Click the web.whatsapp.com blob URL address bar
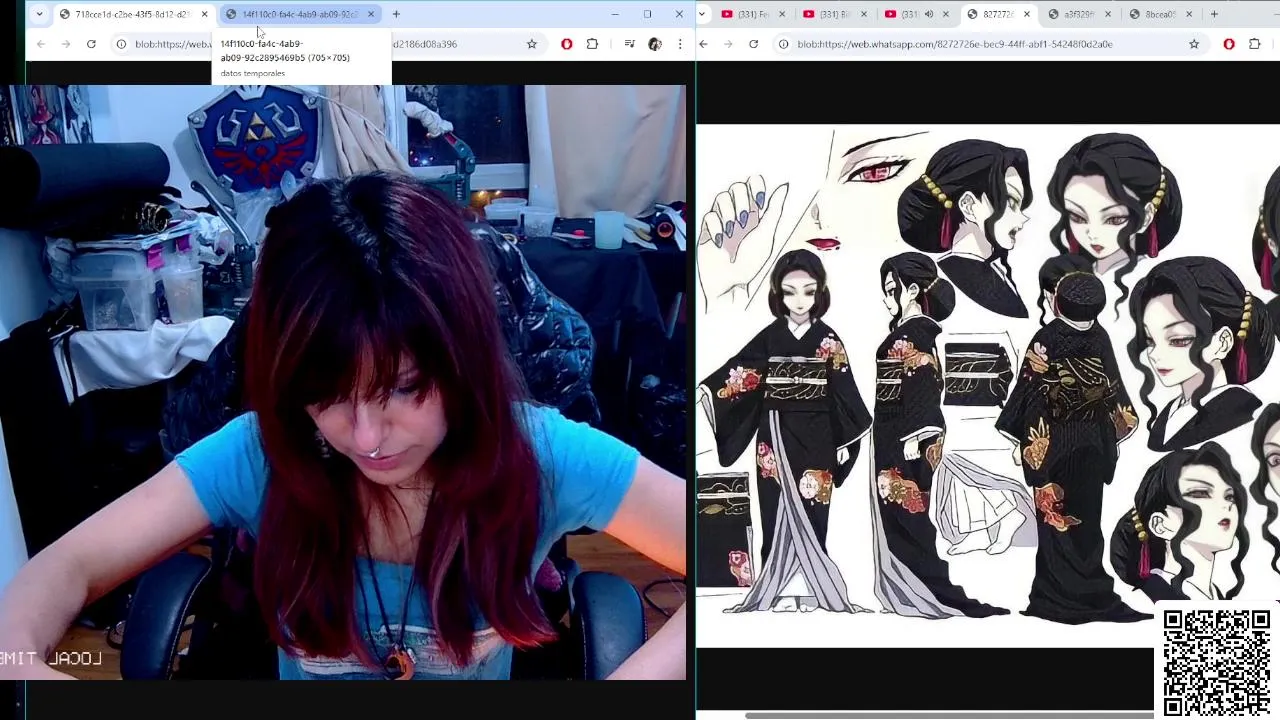This screenshot has width=1280, height=720. 990,44
